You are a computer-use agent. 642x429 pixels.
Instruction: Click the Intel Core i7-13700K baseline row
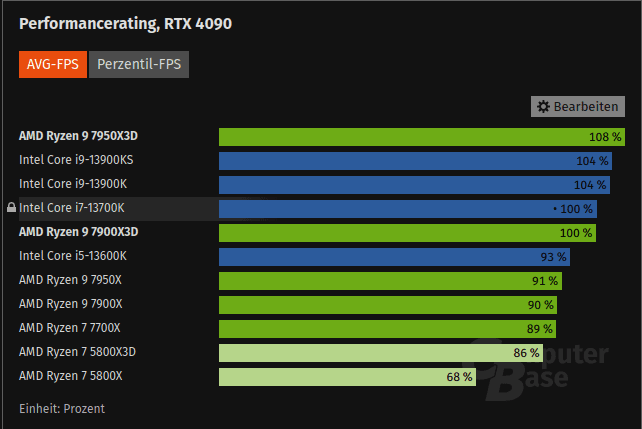pyautogui.click(x=300, y=208)
